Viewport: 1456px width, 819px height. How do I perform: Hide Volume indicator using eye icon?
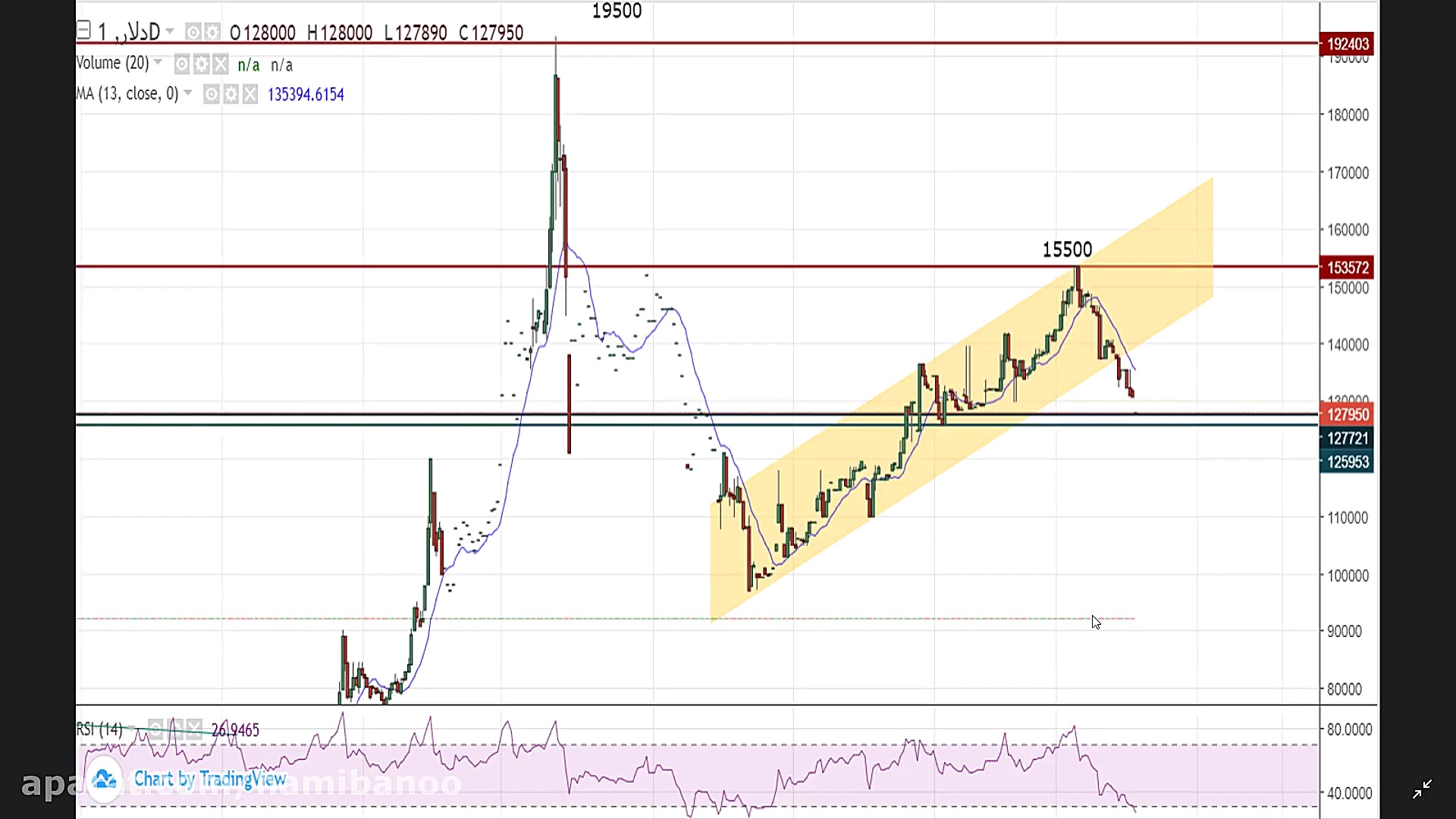click(182, 64)
